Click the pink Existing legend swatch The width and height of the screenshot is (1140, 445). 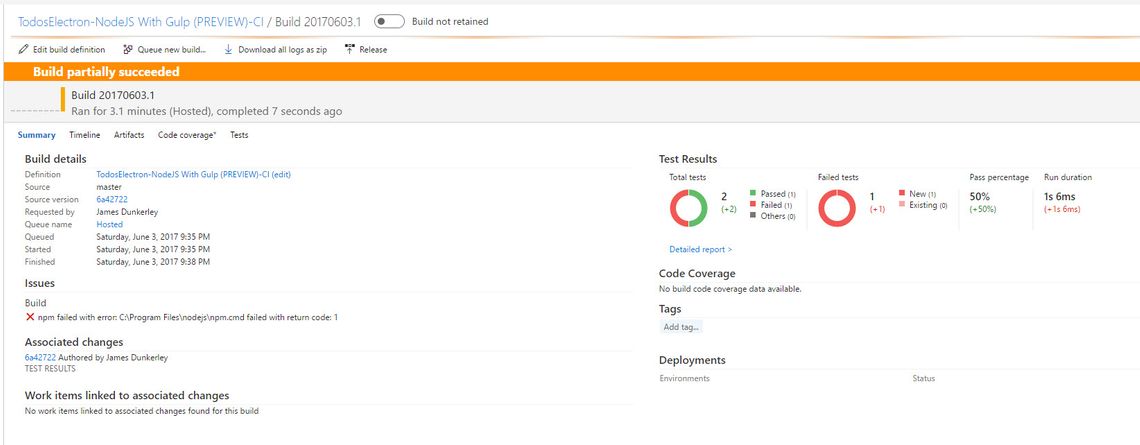(x=902, y=205)
